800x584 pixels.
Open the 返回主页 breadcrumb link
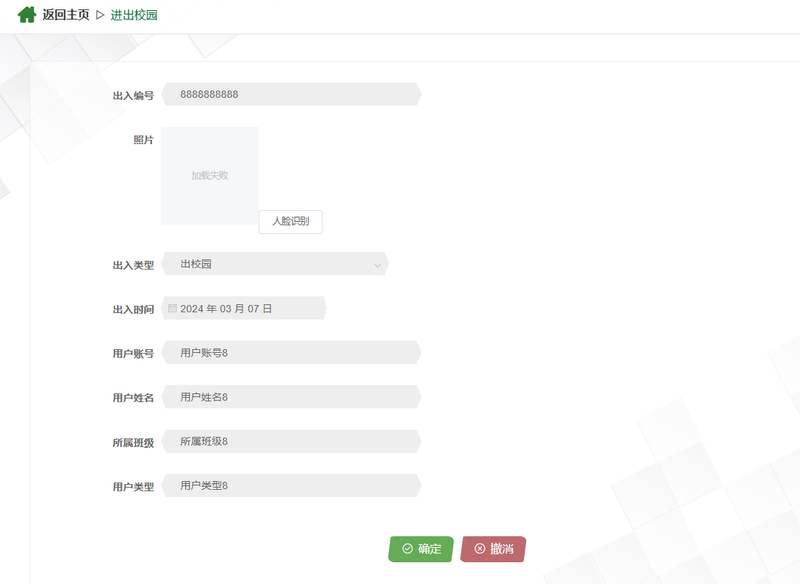[x=65, y=15]
